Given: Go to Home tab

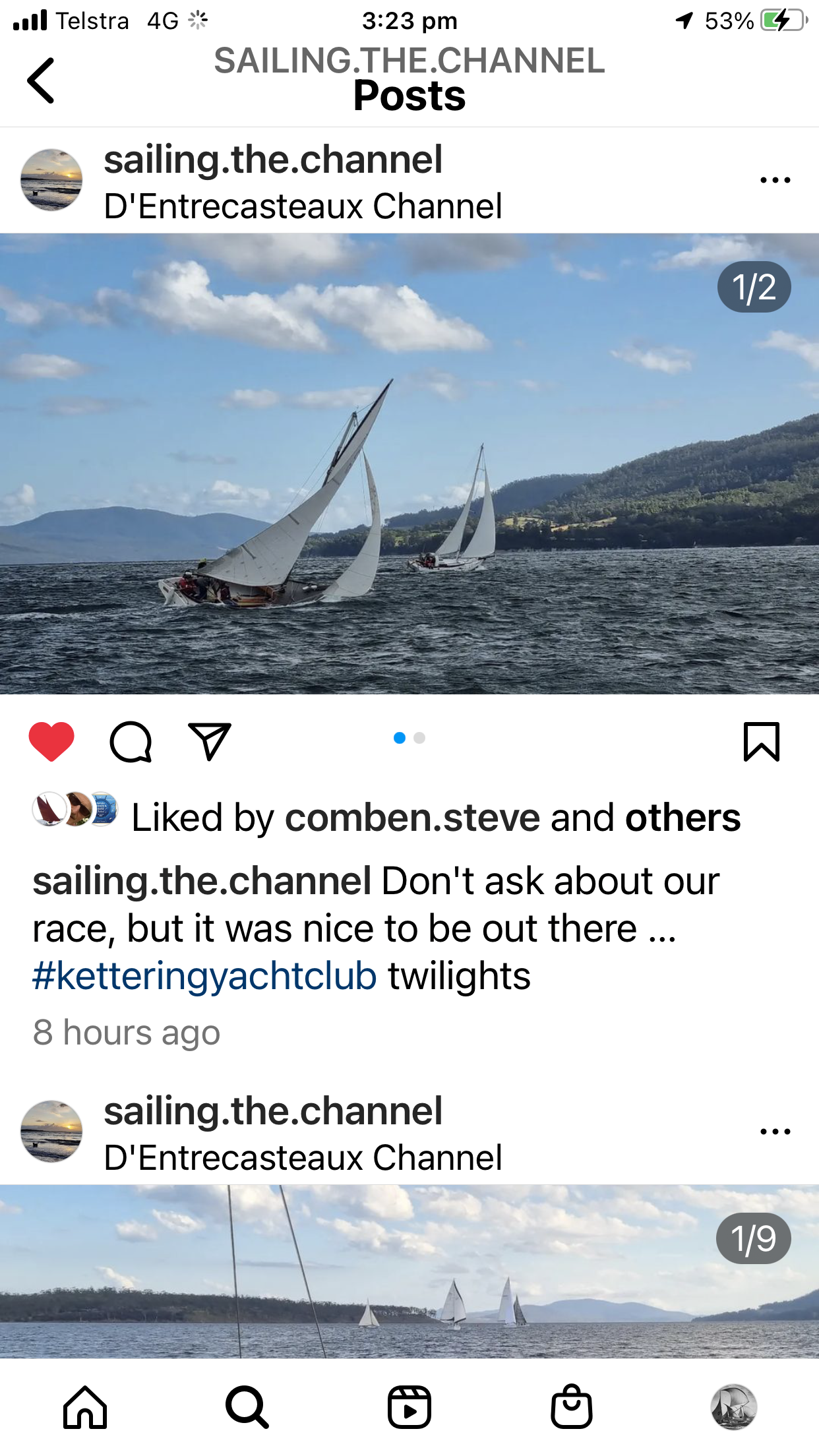Looking at the screenshot, I should coord(85,1407).
